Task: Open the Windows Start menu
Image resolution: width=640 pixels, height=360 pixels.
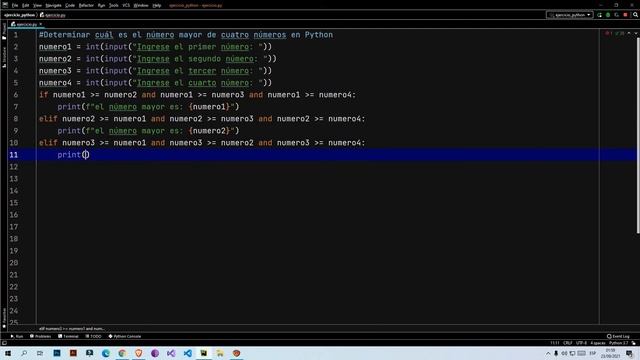Action: 8,353
